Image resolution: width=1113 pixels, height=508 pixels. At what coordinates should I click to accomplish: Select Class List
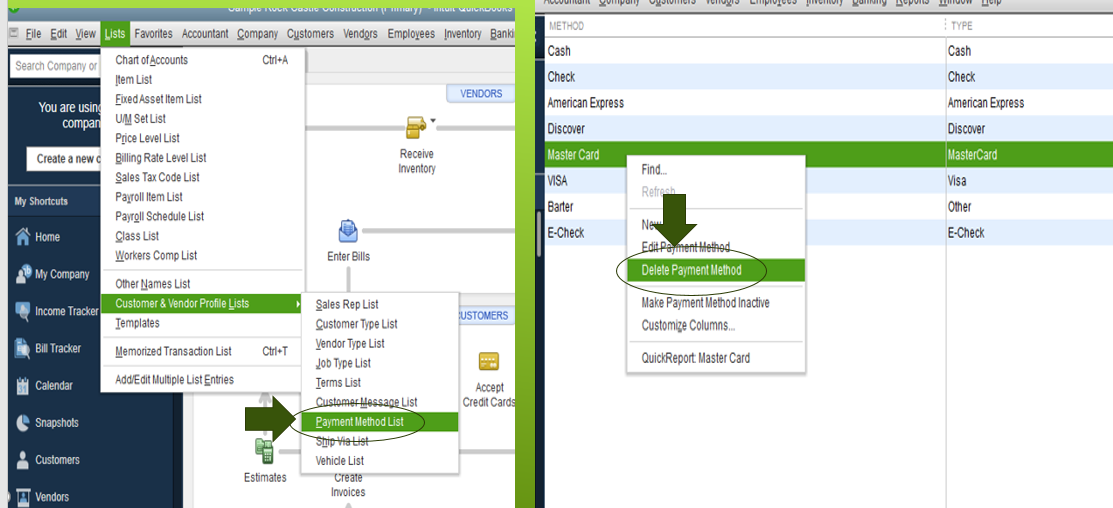pyautogui.click(x=202, y=236)
